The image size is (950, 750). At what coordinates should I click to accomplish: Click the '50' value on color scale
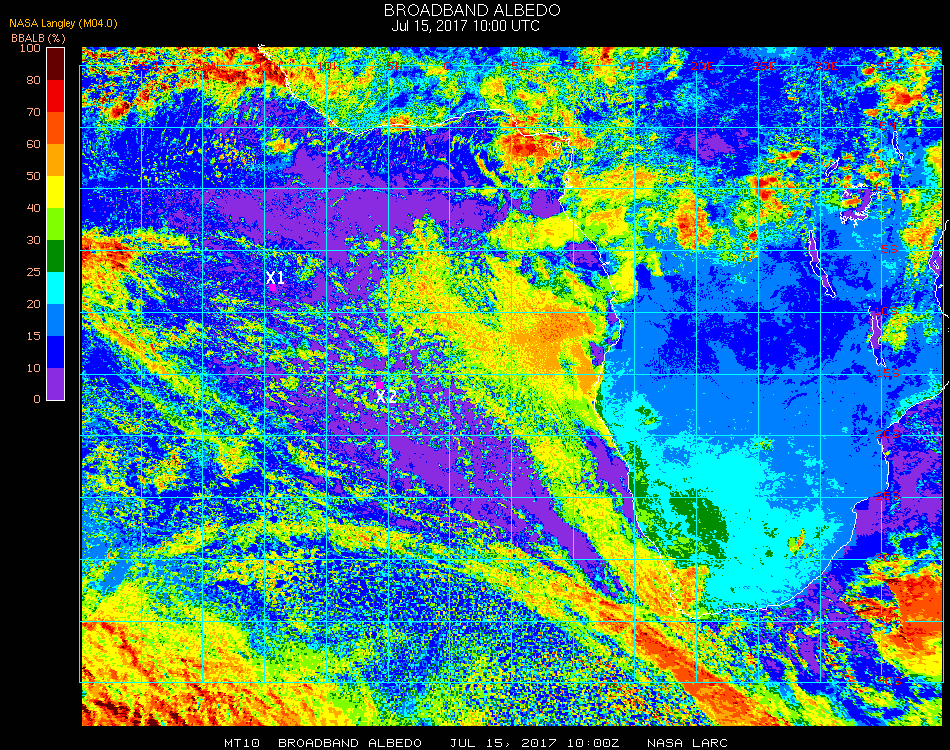click(x=33, y=176)
